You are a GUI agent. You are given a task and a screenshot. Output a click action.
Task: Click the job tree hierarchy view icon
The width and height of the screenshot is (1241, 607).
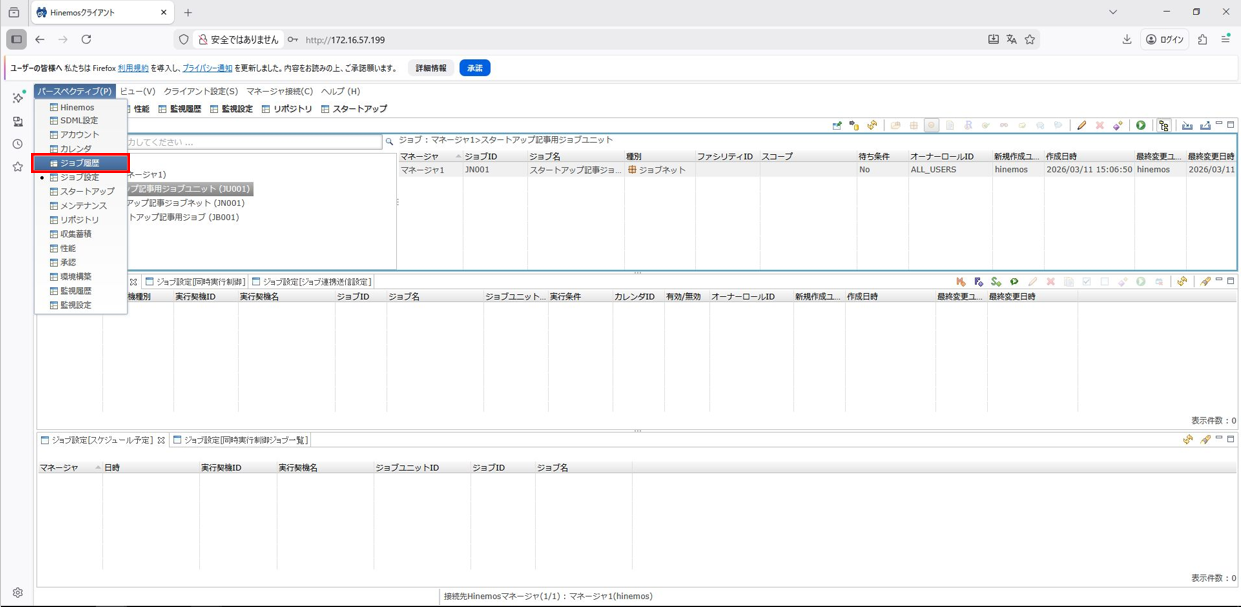pyautogui.click(x=1164, y=126)
